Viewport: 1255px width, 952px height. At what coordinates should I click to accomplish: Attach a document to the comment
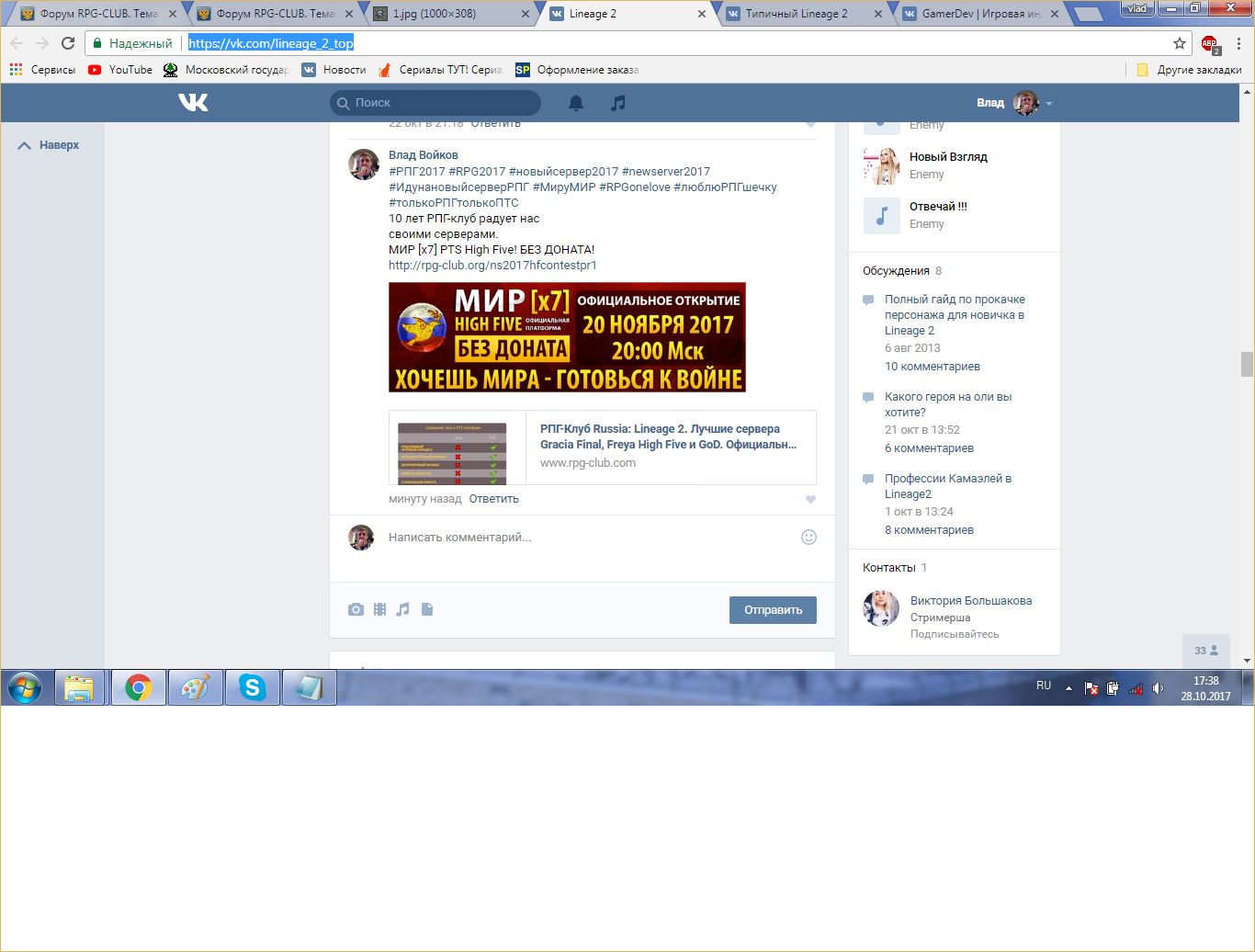pos(427,609)
